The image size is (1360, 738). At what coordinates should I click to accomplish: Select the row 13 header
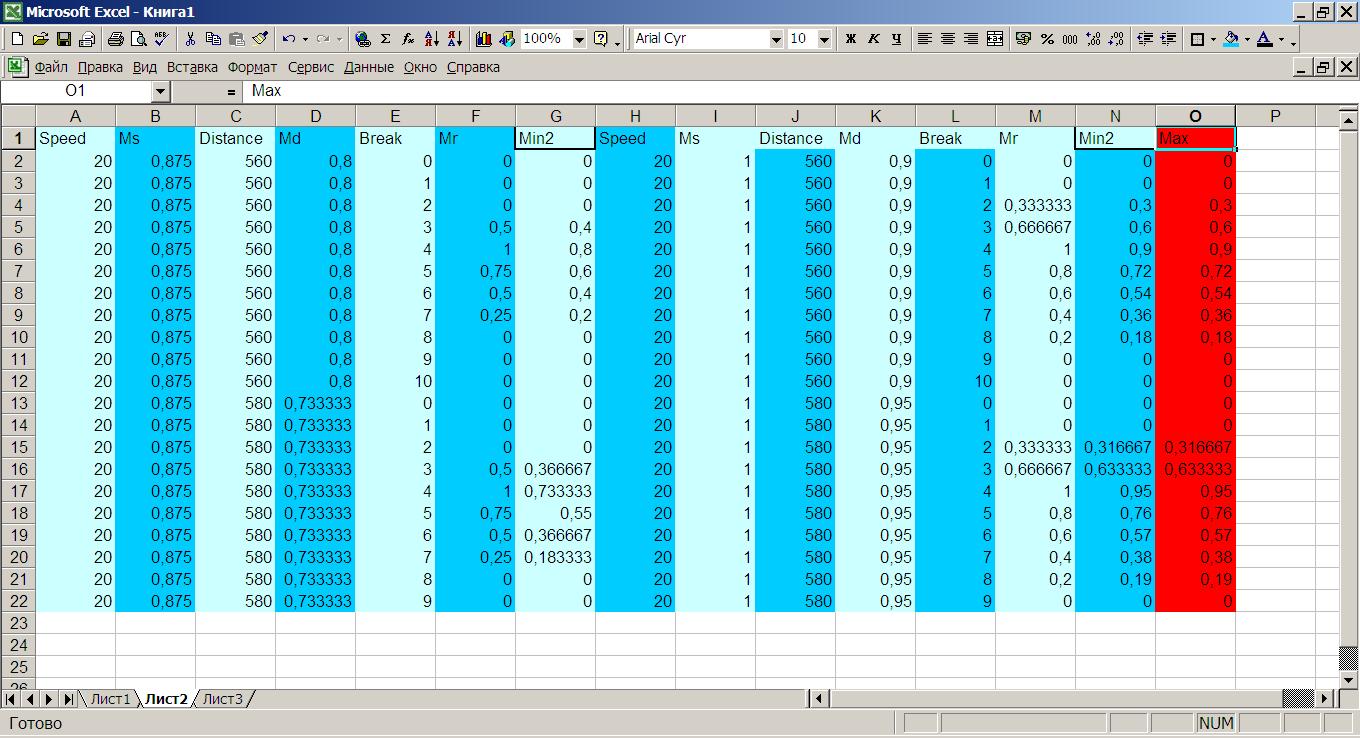coord(18,403)
